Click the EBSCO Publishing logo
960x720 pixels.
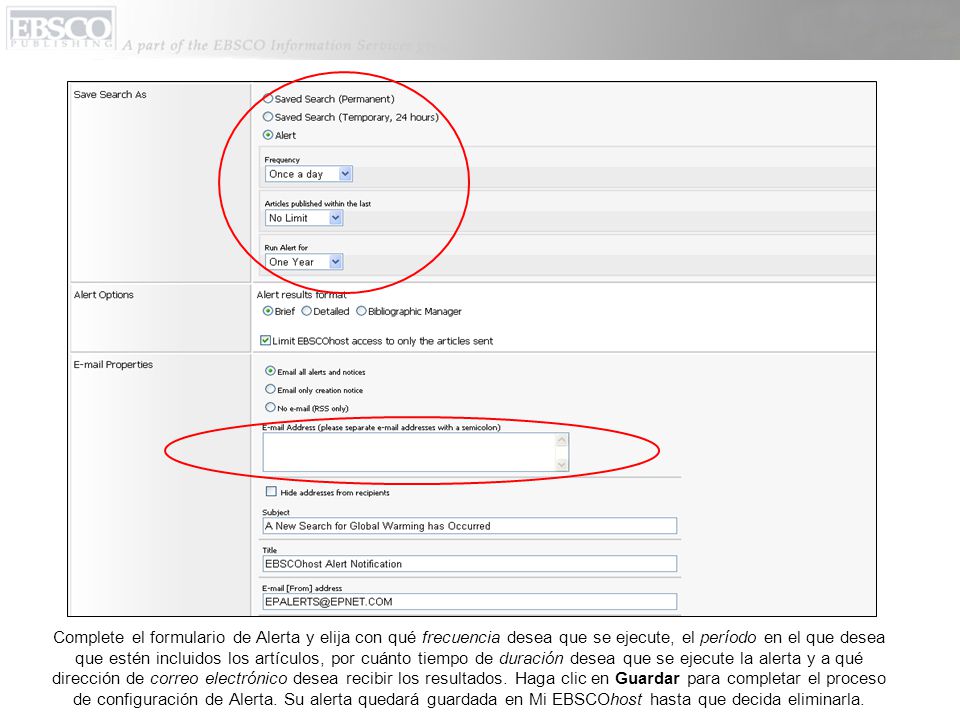pos(61,28)
